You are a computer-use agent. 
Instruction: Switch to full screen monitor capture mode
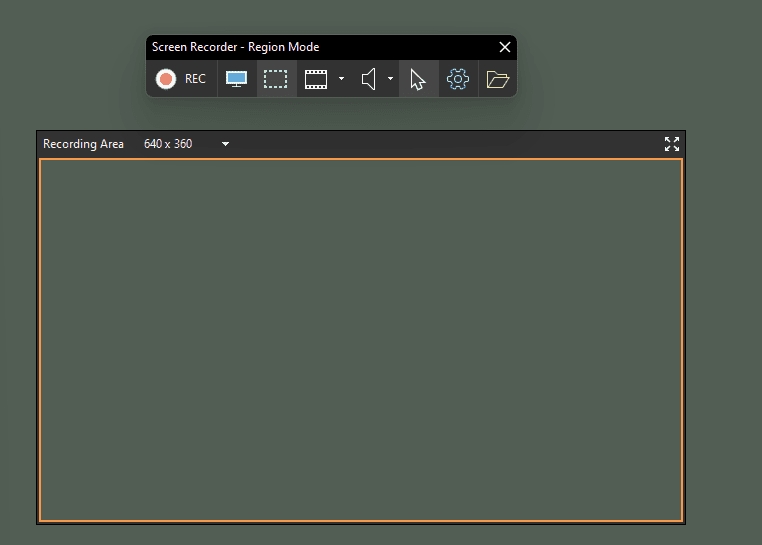pos(237,79)
